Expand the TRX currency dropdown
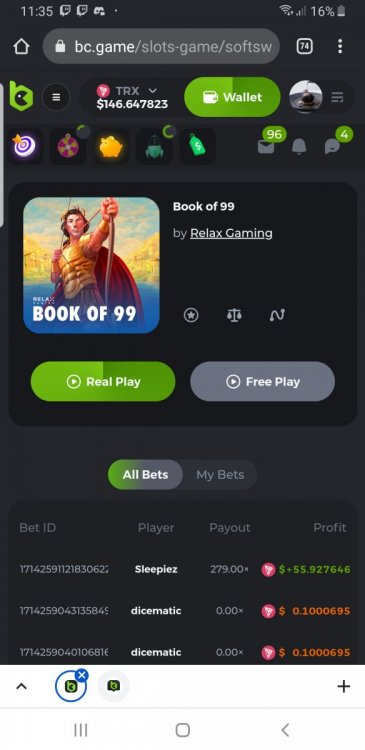This screenshot has height=750, width=365. click(133, 97)
